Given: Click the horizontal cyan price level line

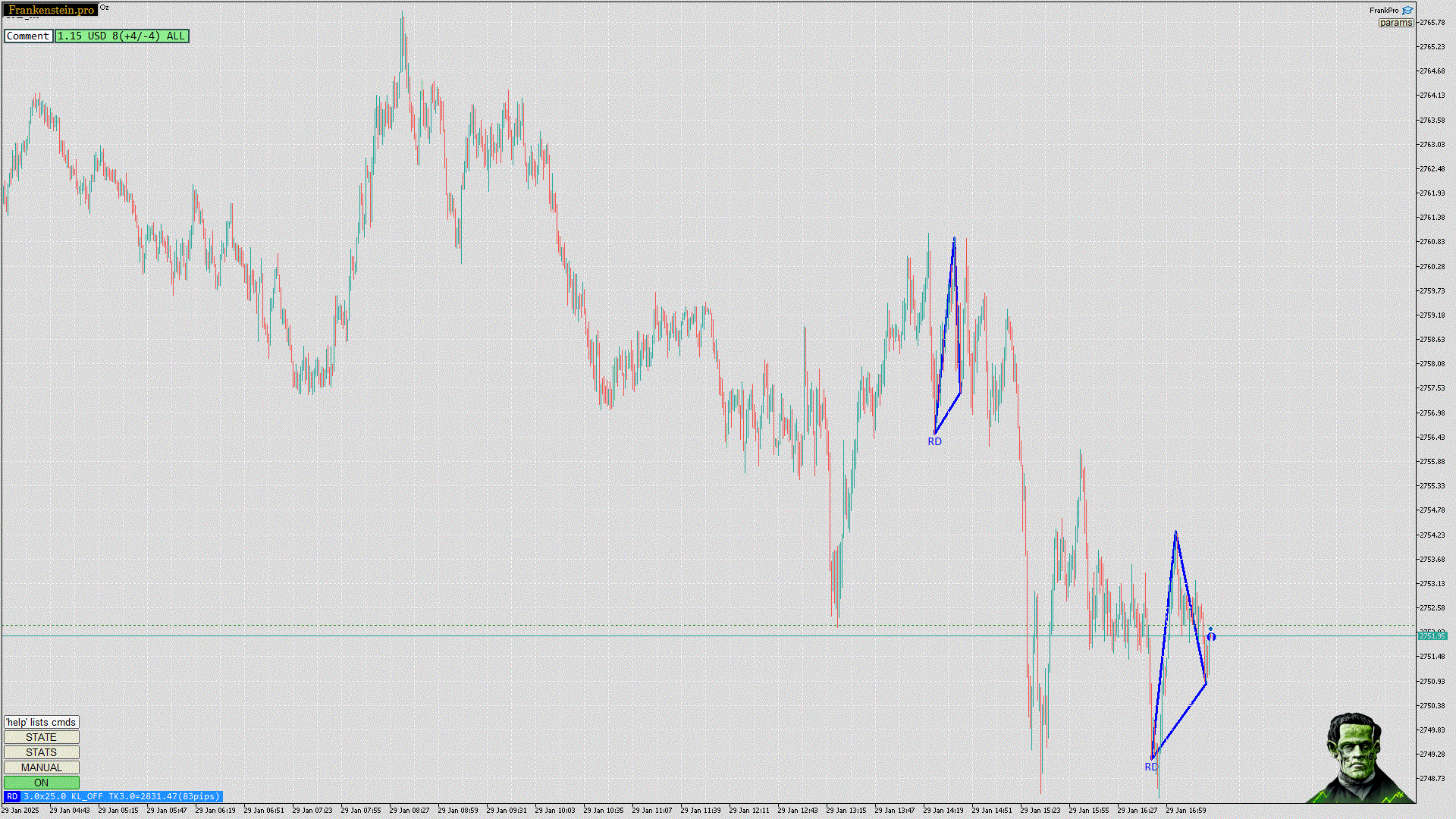Looking at the screenshot, I should pyautogui.click(x=531, y=635).
